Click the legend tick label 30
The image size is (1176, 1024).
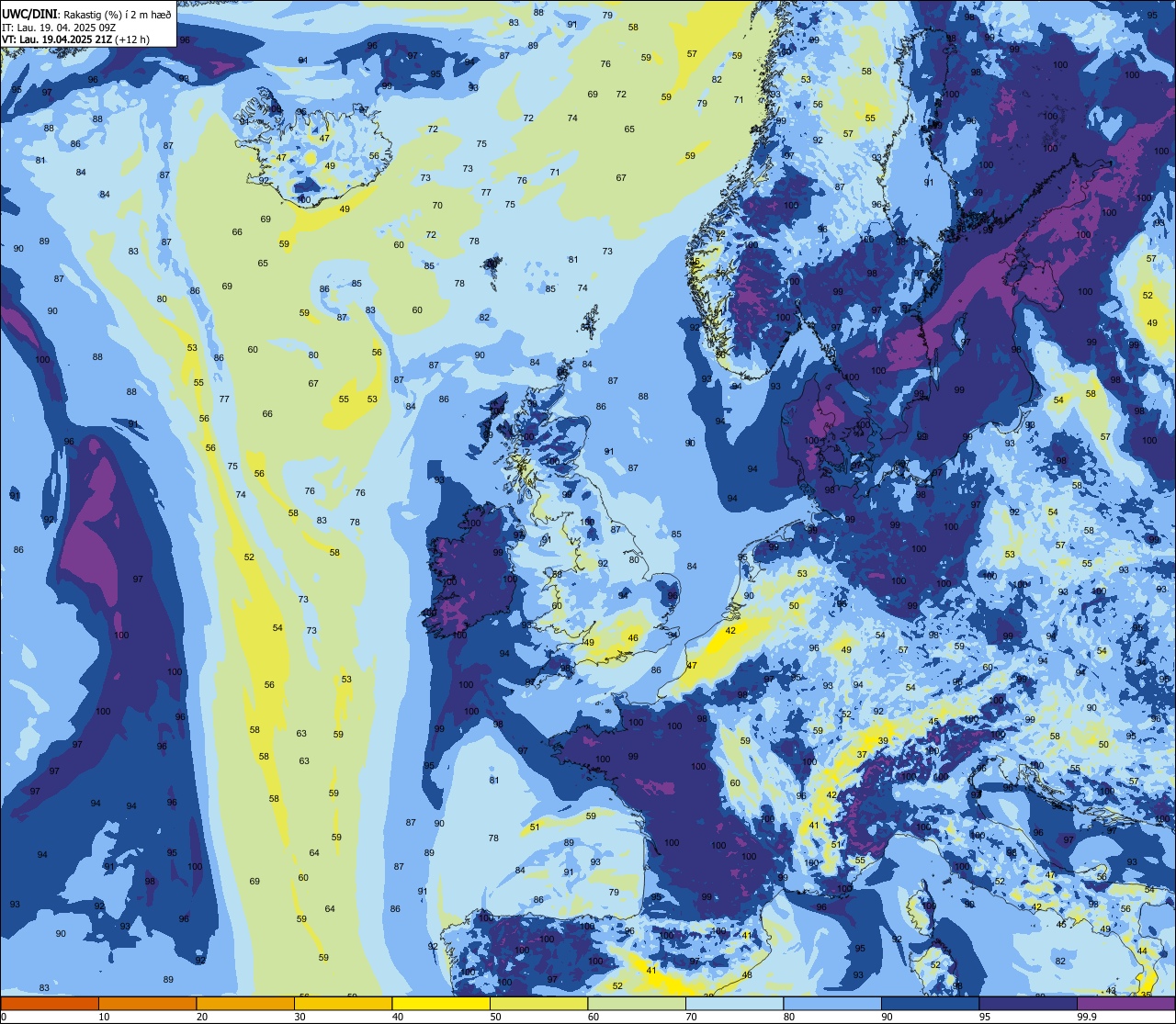pyautogui.click(x=300, y=1017)
